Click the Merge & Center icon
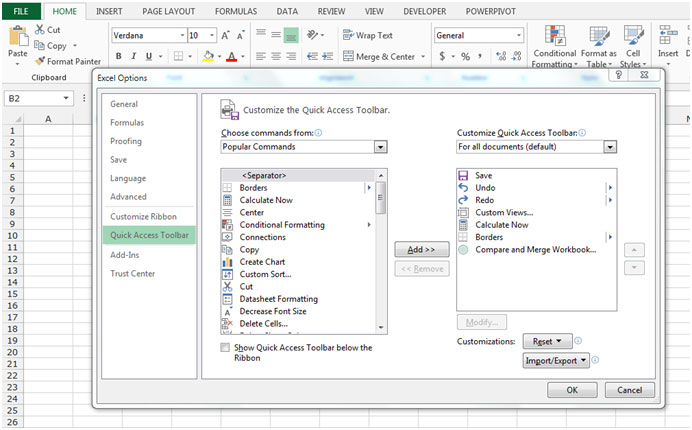 [x=348, y=56]
